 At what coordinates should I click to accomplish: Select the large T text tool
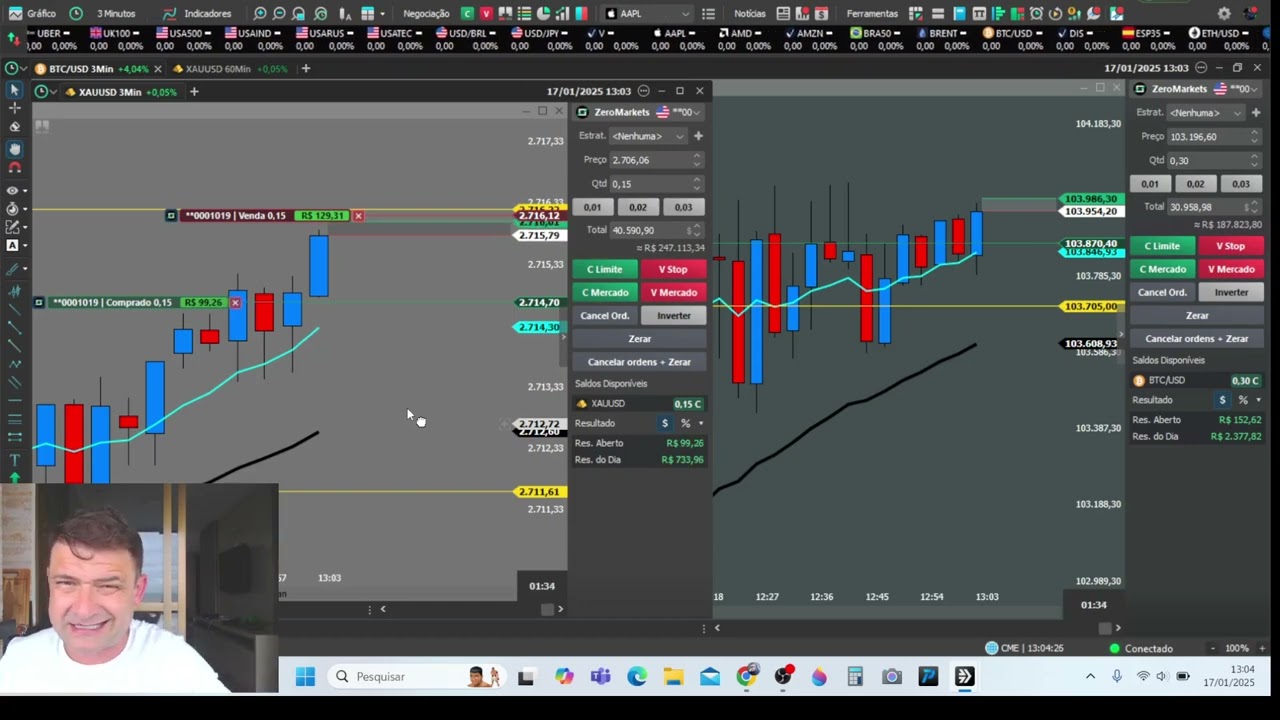[14, 459]
